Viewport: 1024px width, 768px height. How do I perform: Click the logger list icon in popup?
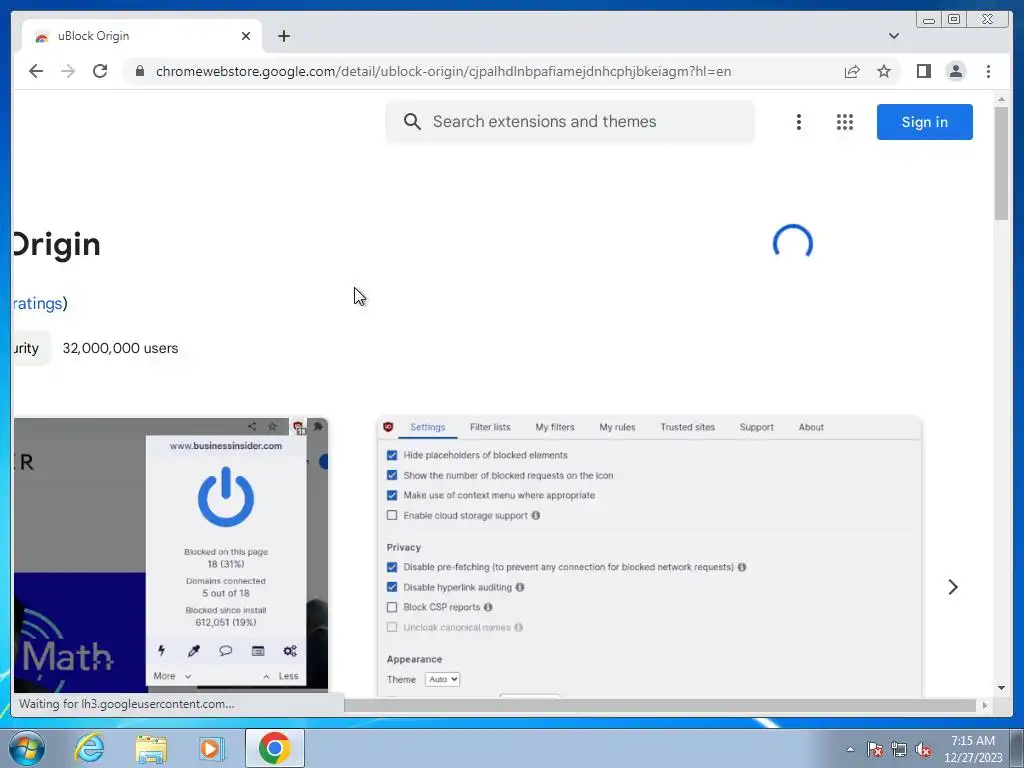(x=258, y=650)
